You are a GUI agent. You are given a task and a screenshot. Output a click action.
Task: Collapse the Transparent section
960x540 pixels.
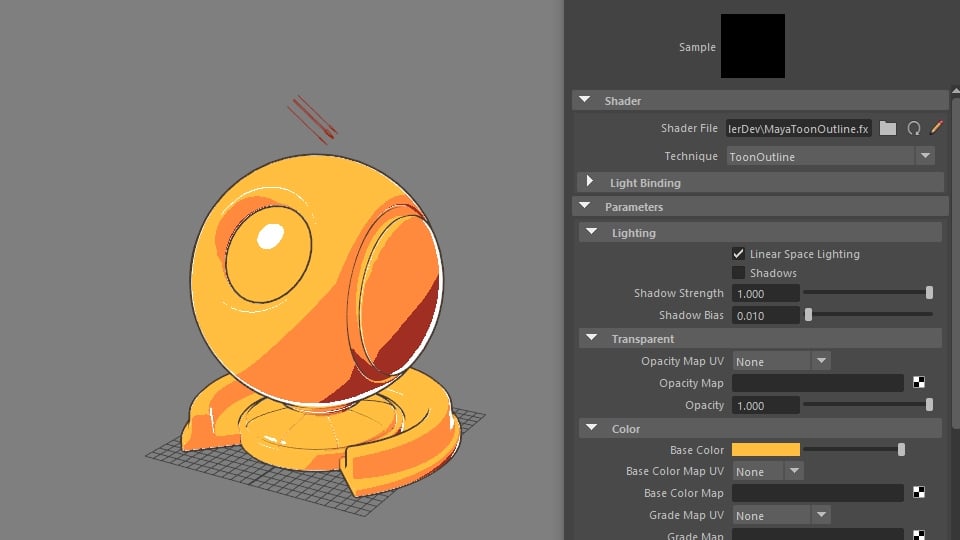click(x=591, y=339)
